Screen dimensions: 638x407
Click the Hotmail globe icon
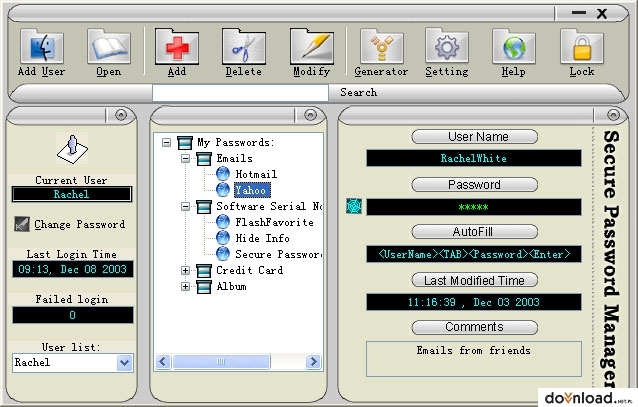pos(223,174)
